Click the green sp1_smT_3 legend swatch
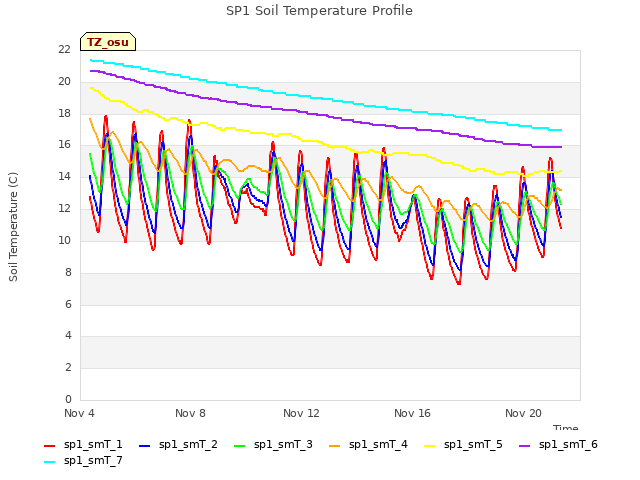The image size is (640, 480). [240, 446]
